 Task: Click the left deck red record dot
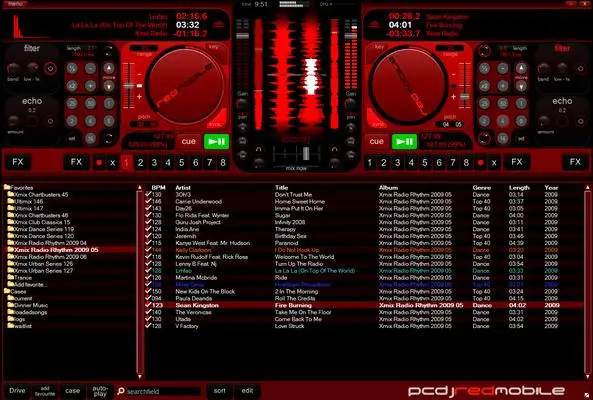99,163
